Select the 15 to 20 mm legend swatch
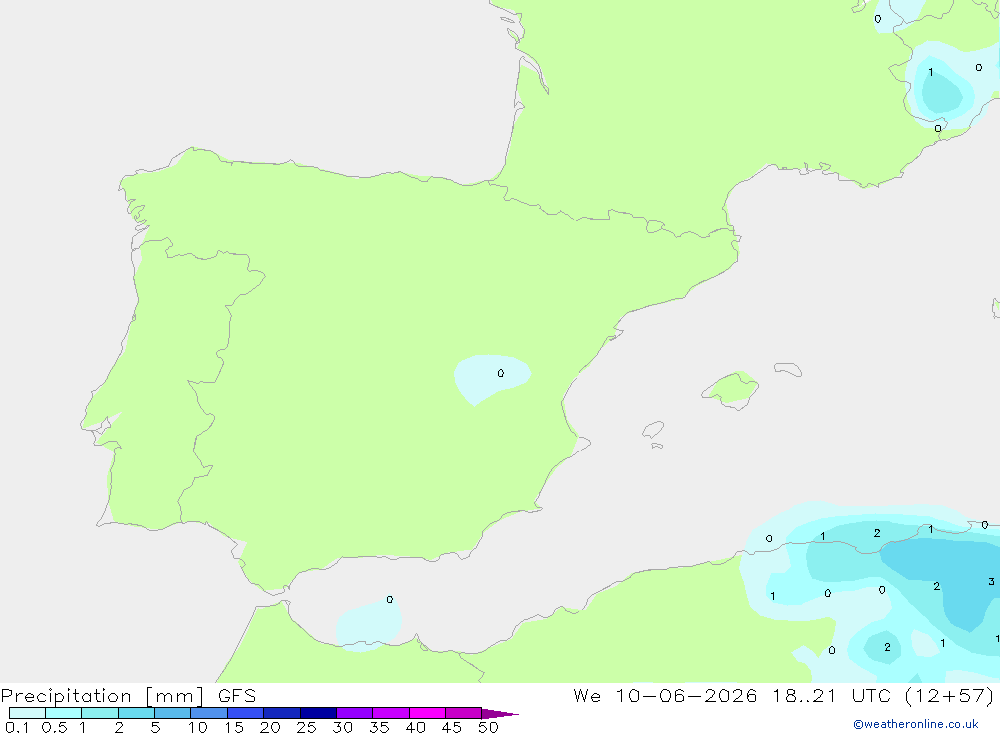1000x733 pixels. click(x=246, y=713)
